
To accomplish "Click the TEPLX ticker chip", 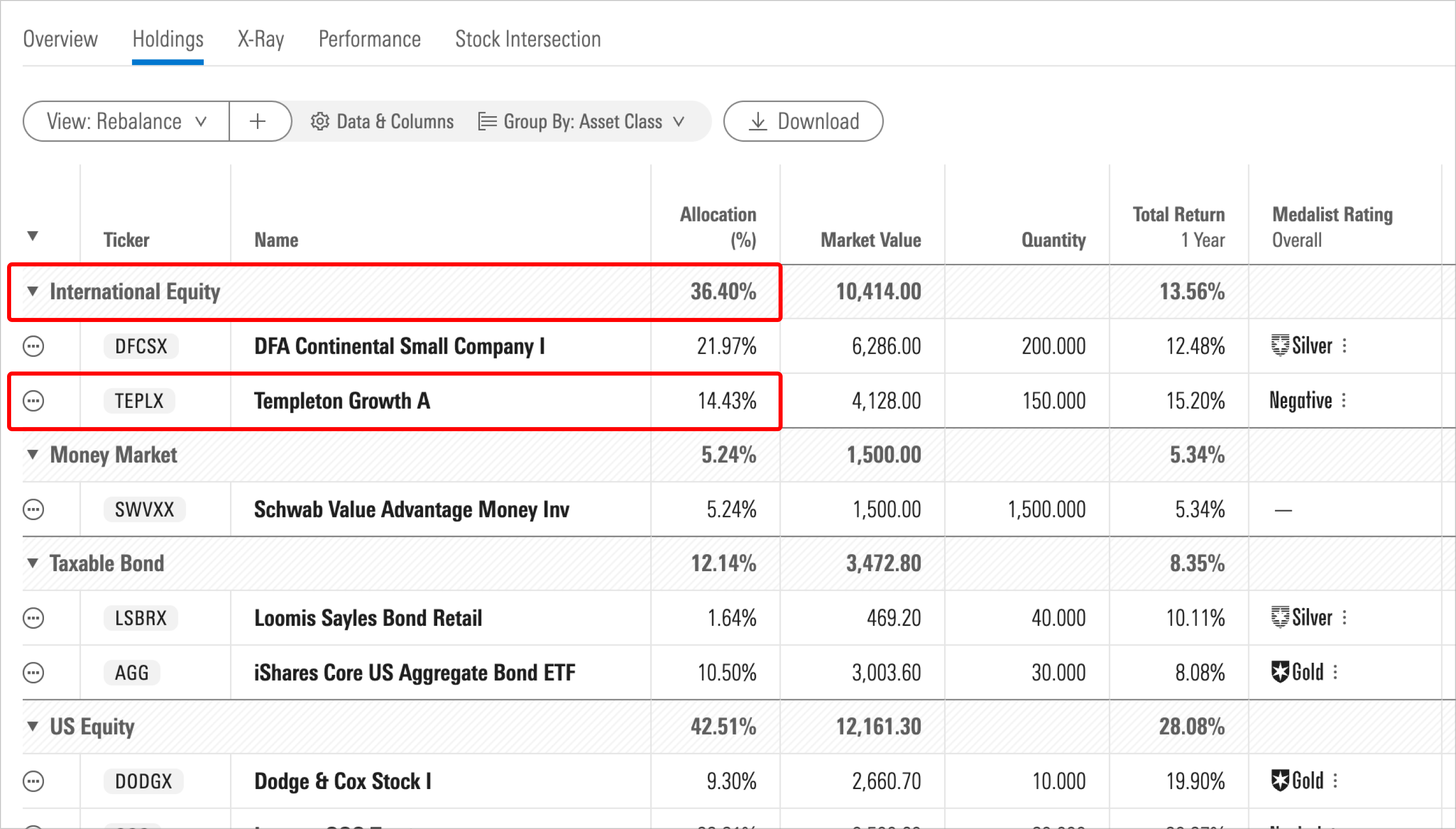I will point(139,401).
